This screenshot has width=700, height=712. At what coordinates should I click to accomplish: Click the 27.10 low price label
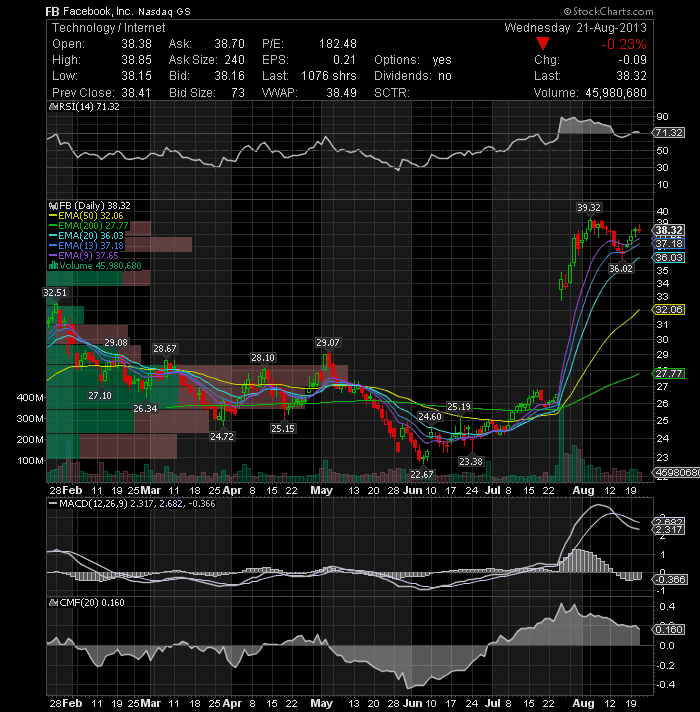tap(100, 396)
